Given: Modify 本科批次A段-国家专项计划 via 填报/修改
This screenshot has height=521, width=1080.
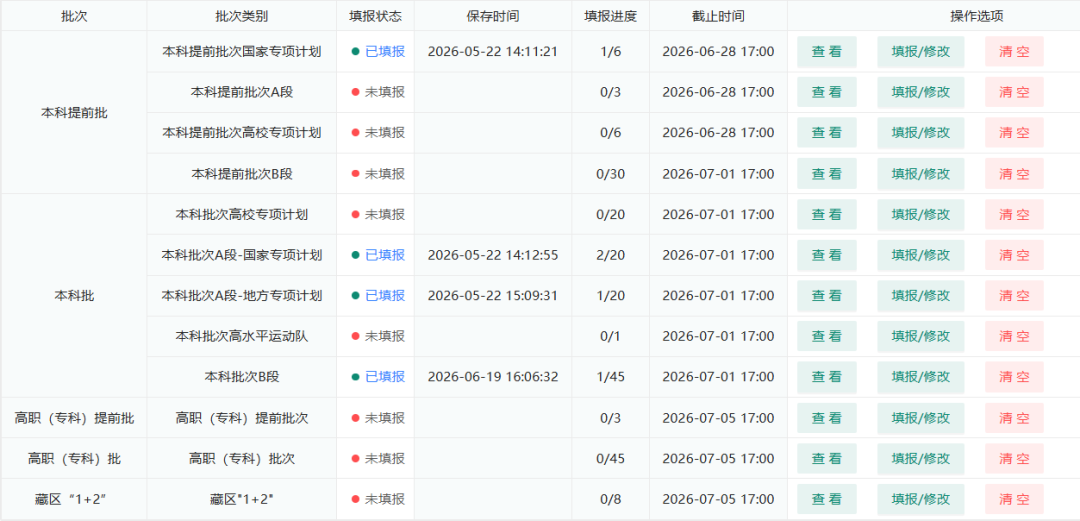Looking at the screenshot, I should (x=920, y=255).
